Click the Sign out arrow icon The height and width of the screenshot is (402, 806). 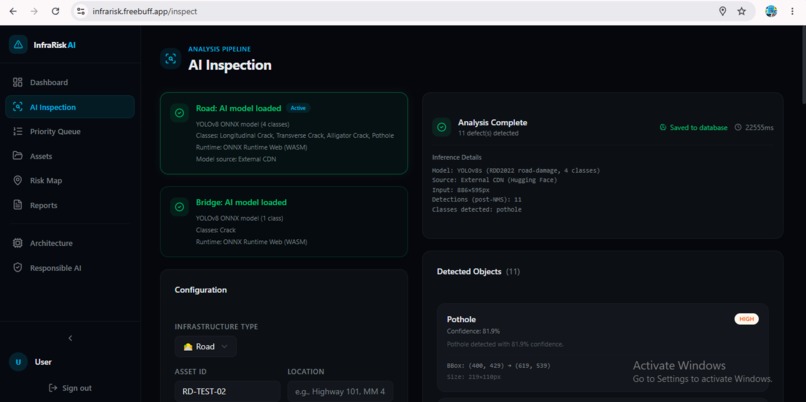point(52,388)
